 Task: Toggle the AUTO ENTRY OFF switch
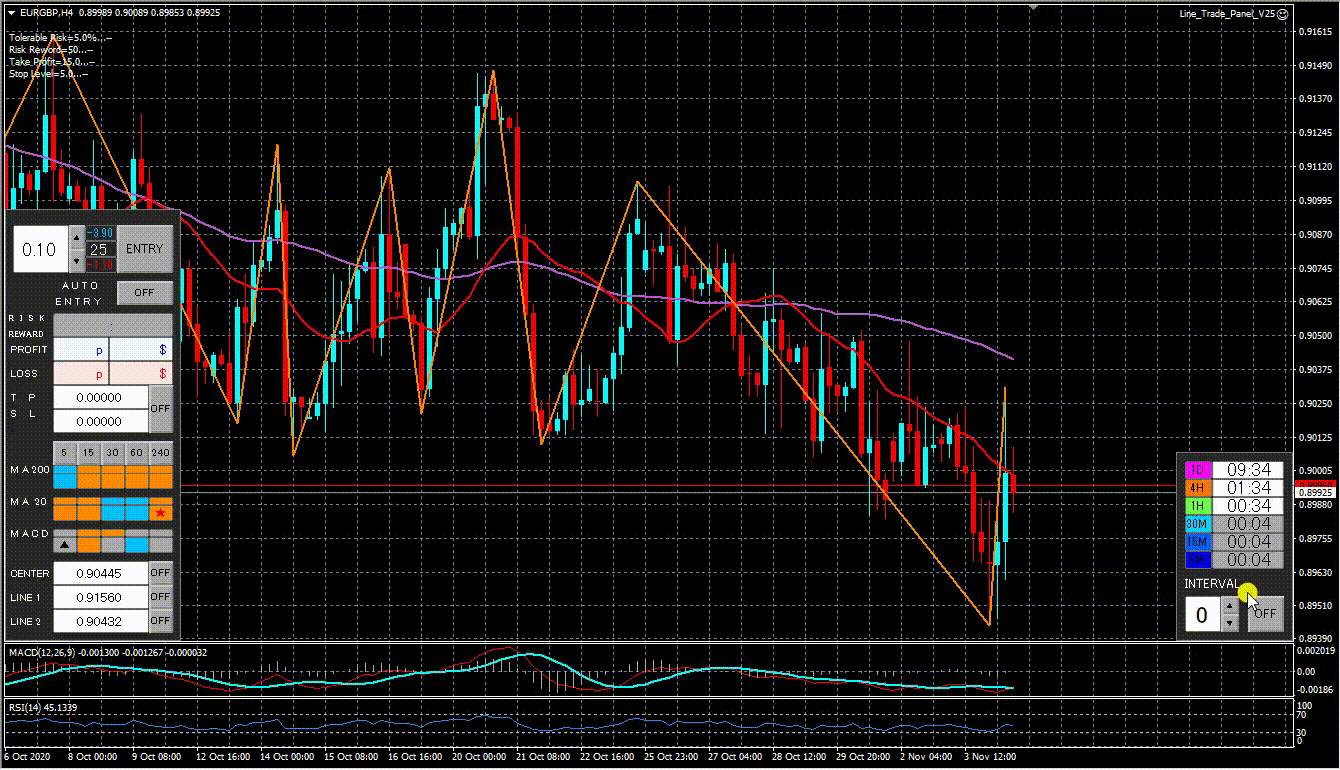[145, 293]
